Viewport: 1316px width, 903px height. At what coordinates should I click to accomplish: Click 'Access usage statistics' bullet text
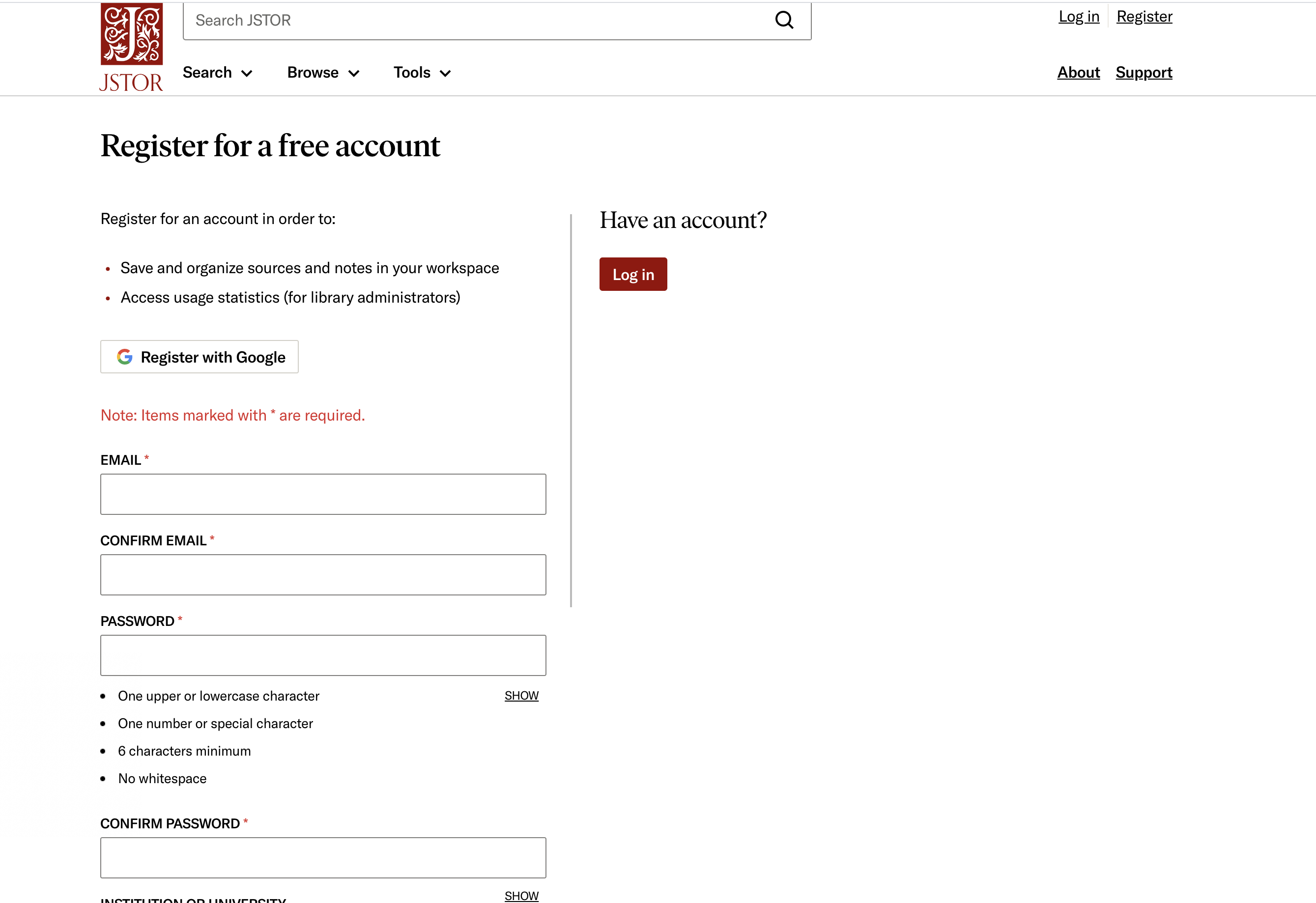pos(290,297)
